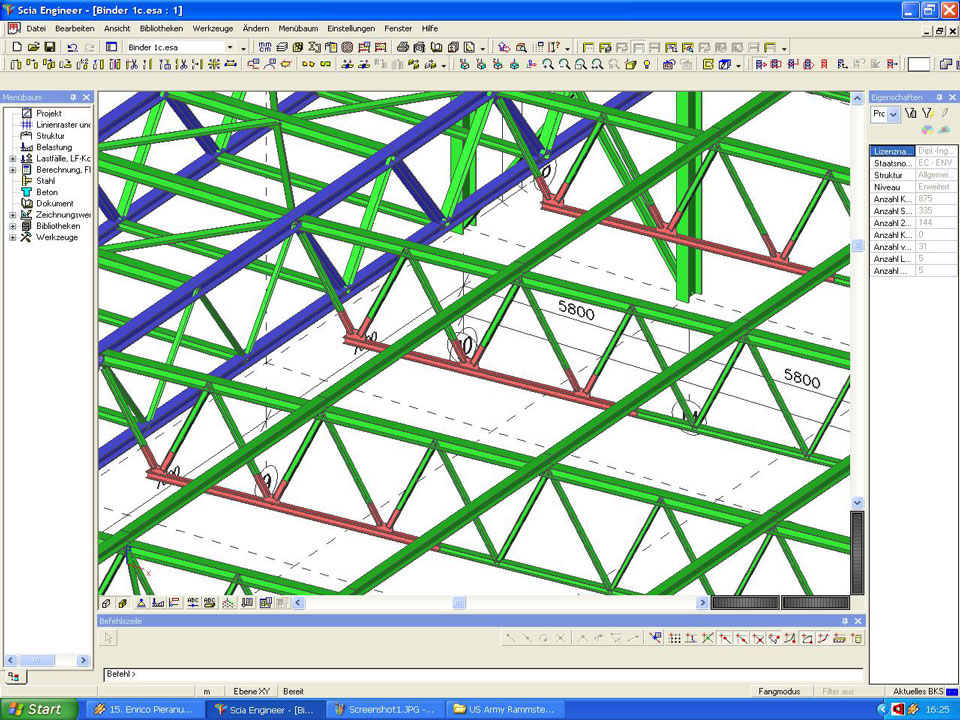The image size is (960, 720).
Task: Click the Undo arrow icon
Action: click(72, 47)
